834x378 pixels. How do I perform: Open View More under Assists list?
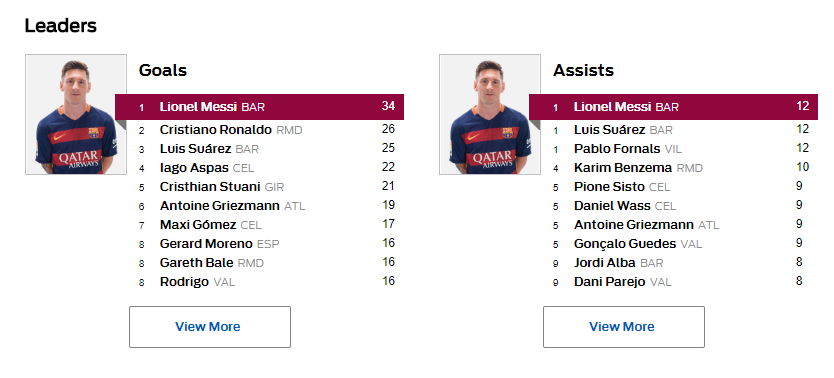(623, 327)
